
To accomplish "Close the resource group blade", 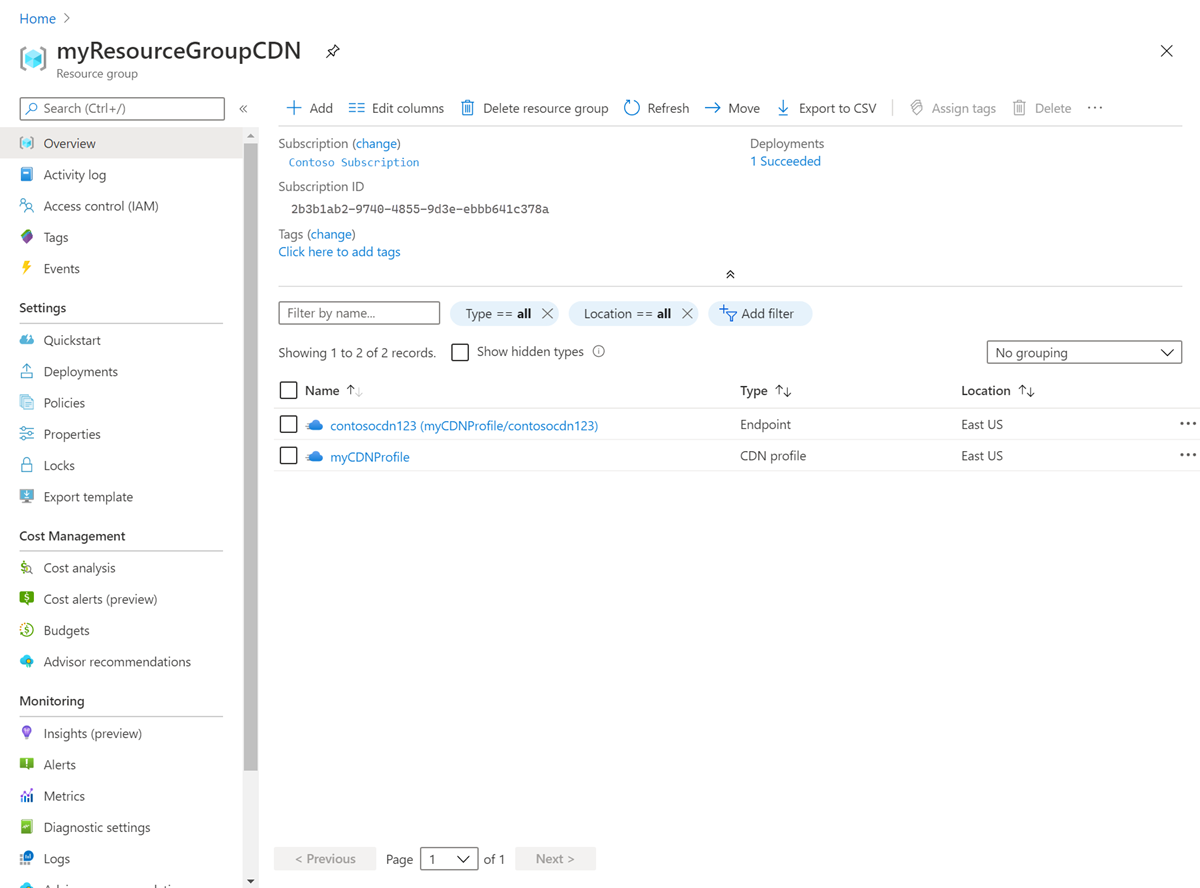I will tap(1167, 51).
